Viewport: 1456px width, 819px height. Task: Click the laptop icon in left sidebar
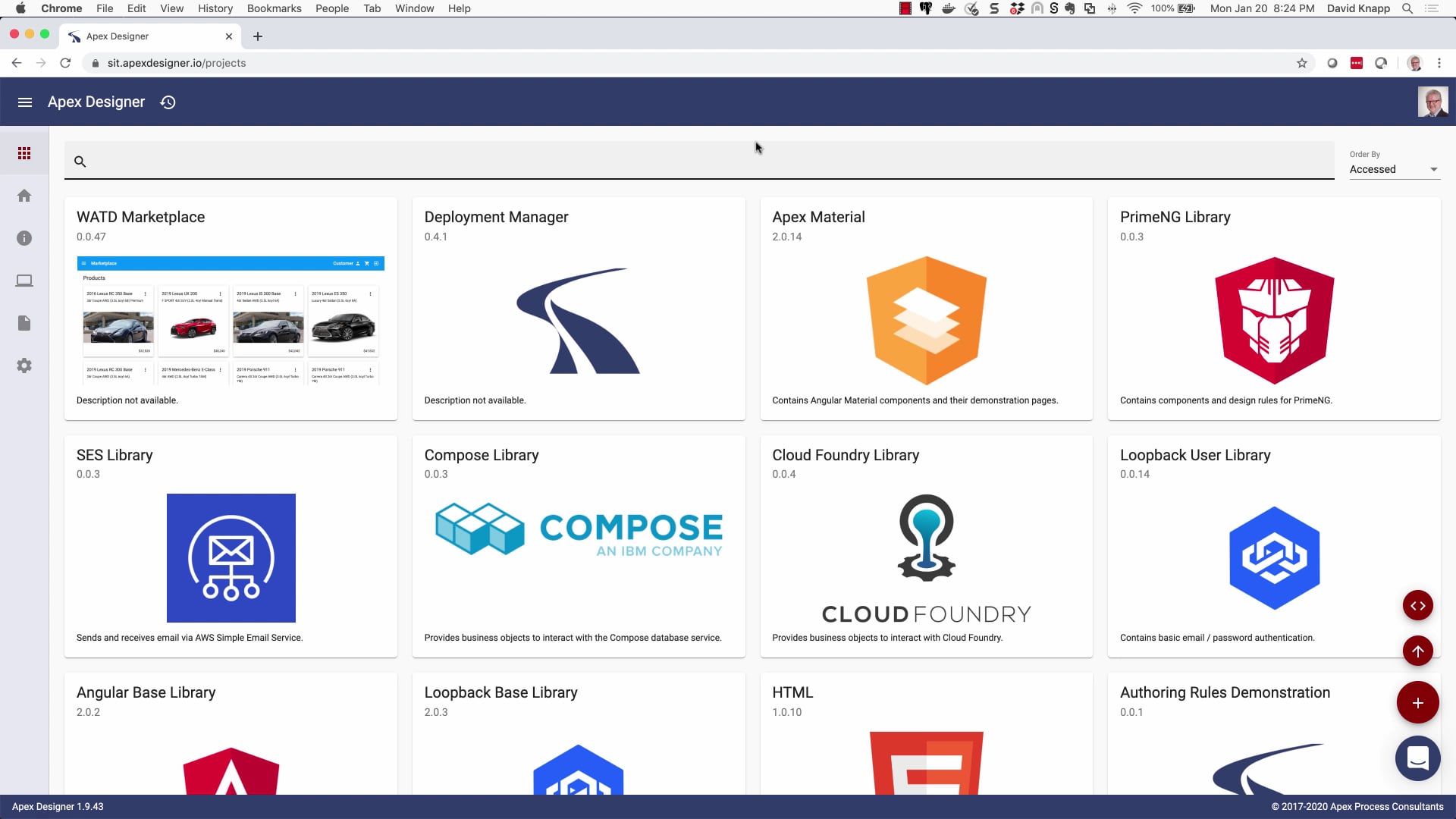24,280
